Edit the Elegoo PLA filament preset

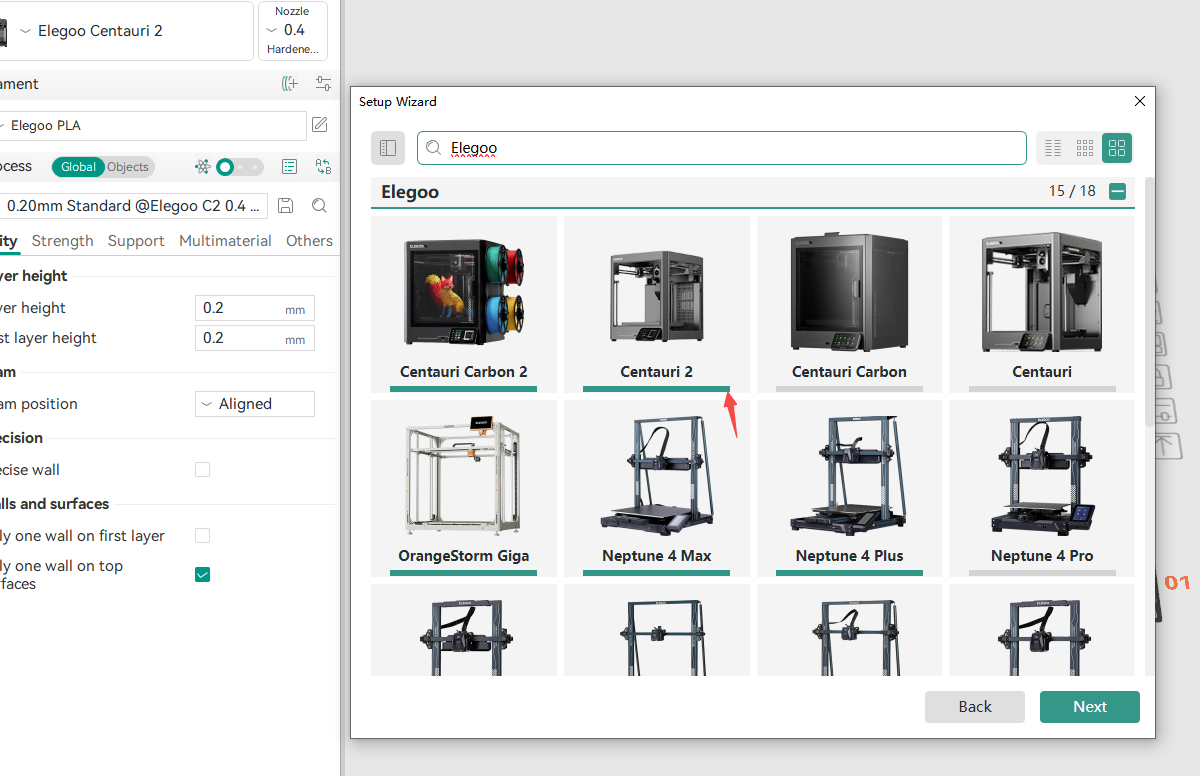click(x=320, y=125)
